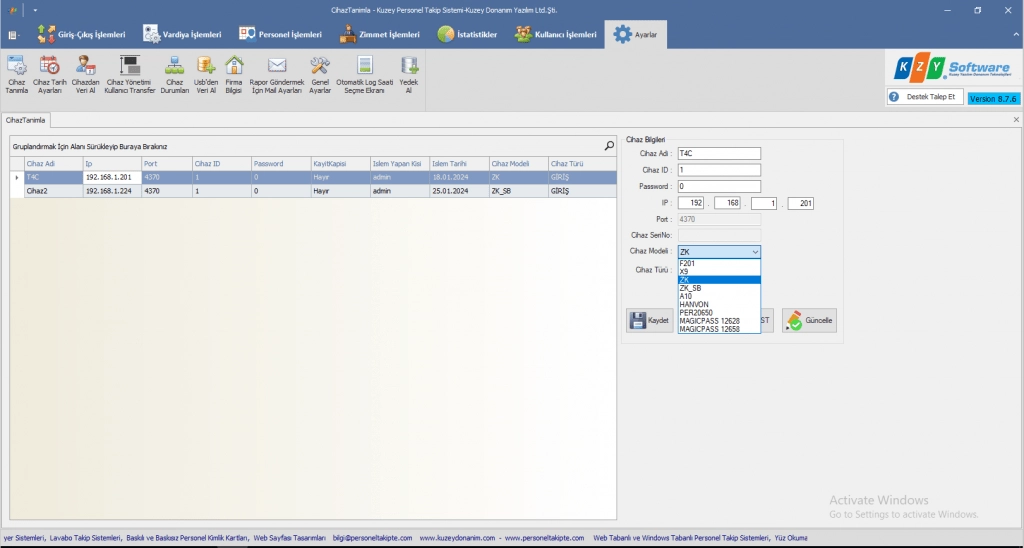The width and height of the screenshot is (1024, 548).
Task: Pick MAGICPASS 12628 in model list
Action: point(709,320)
